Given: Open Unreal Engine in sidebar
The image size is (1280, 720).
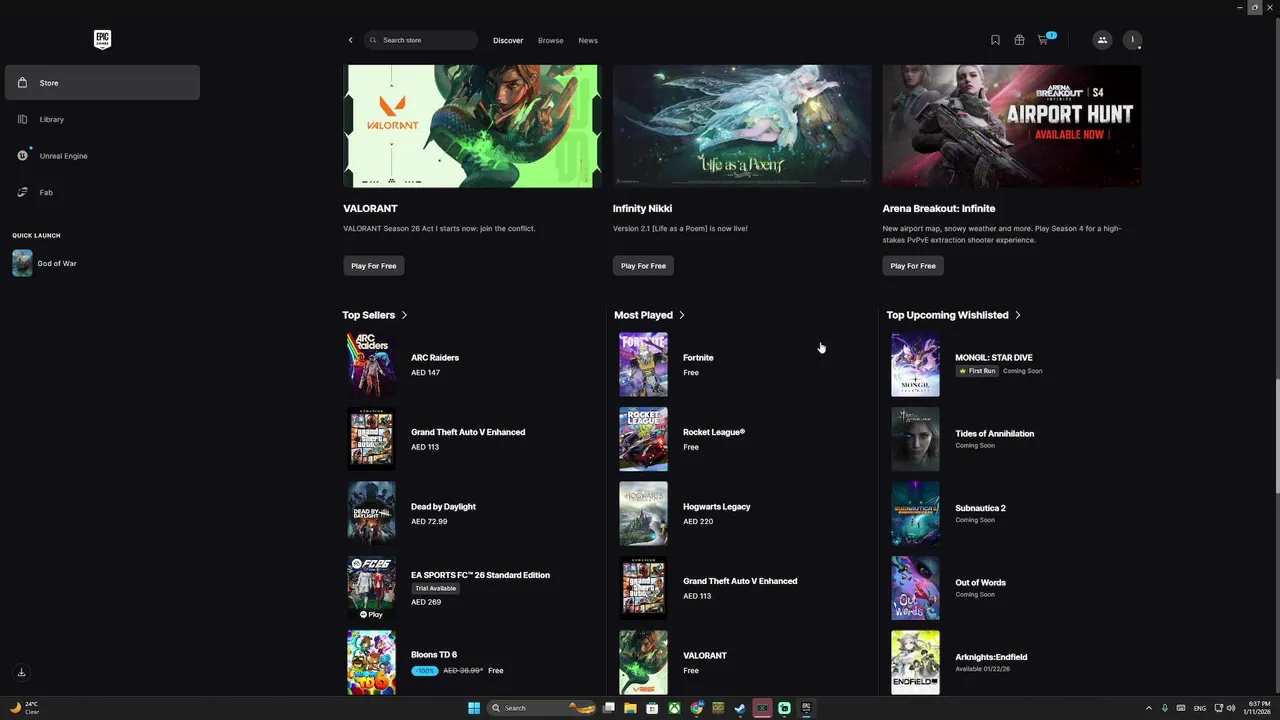Looking at the screenshot, I should click(102, 156).
